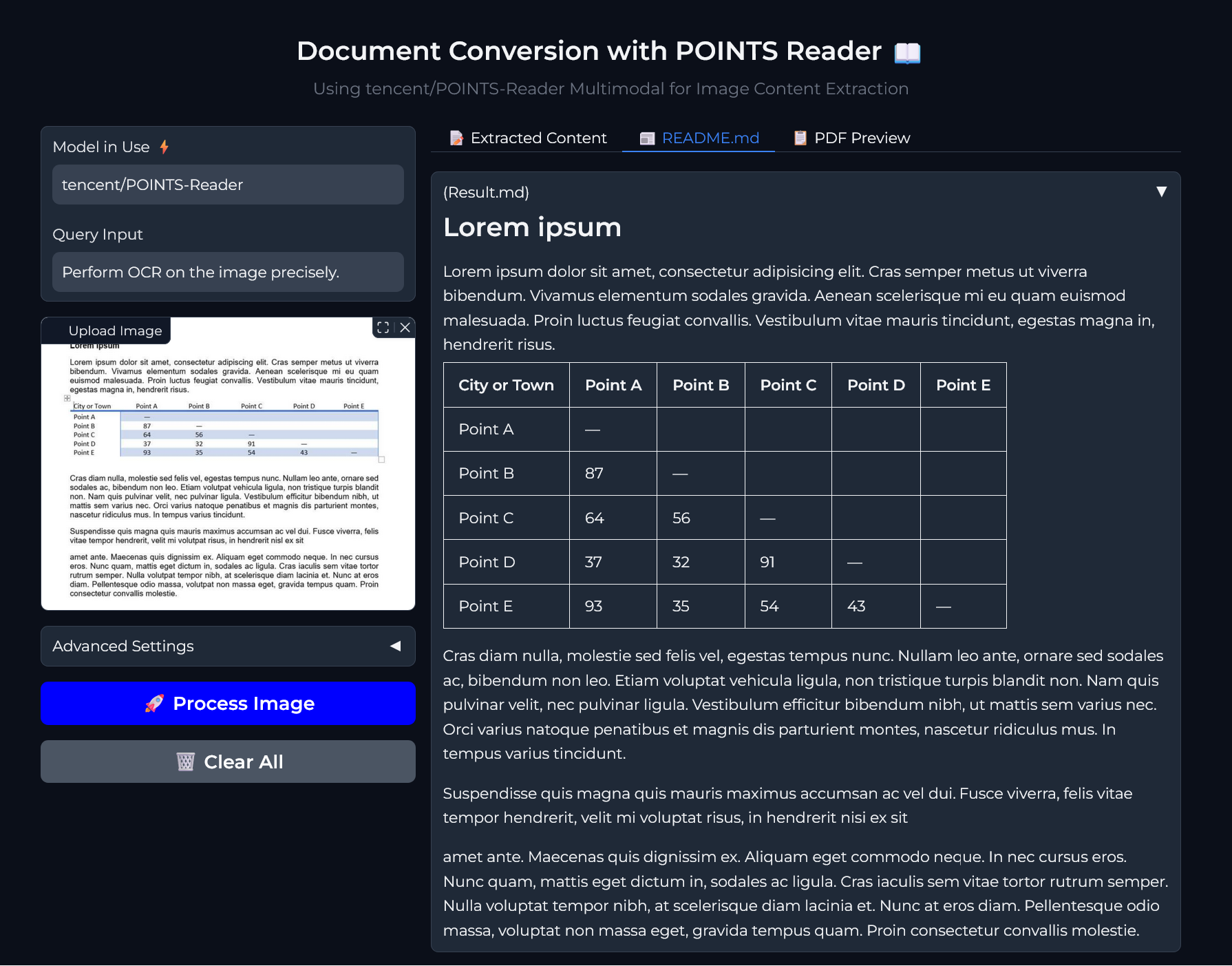Click the tencent/POINTS-Reader model field
The width and height of the screenshot is (1232, 966).
228,185
